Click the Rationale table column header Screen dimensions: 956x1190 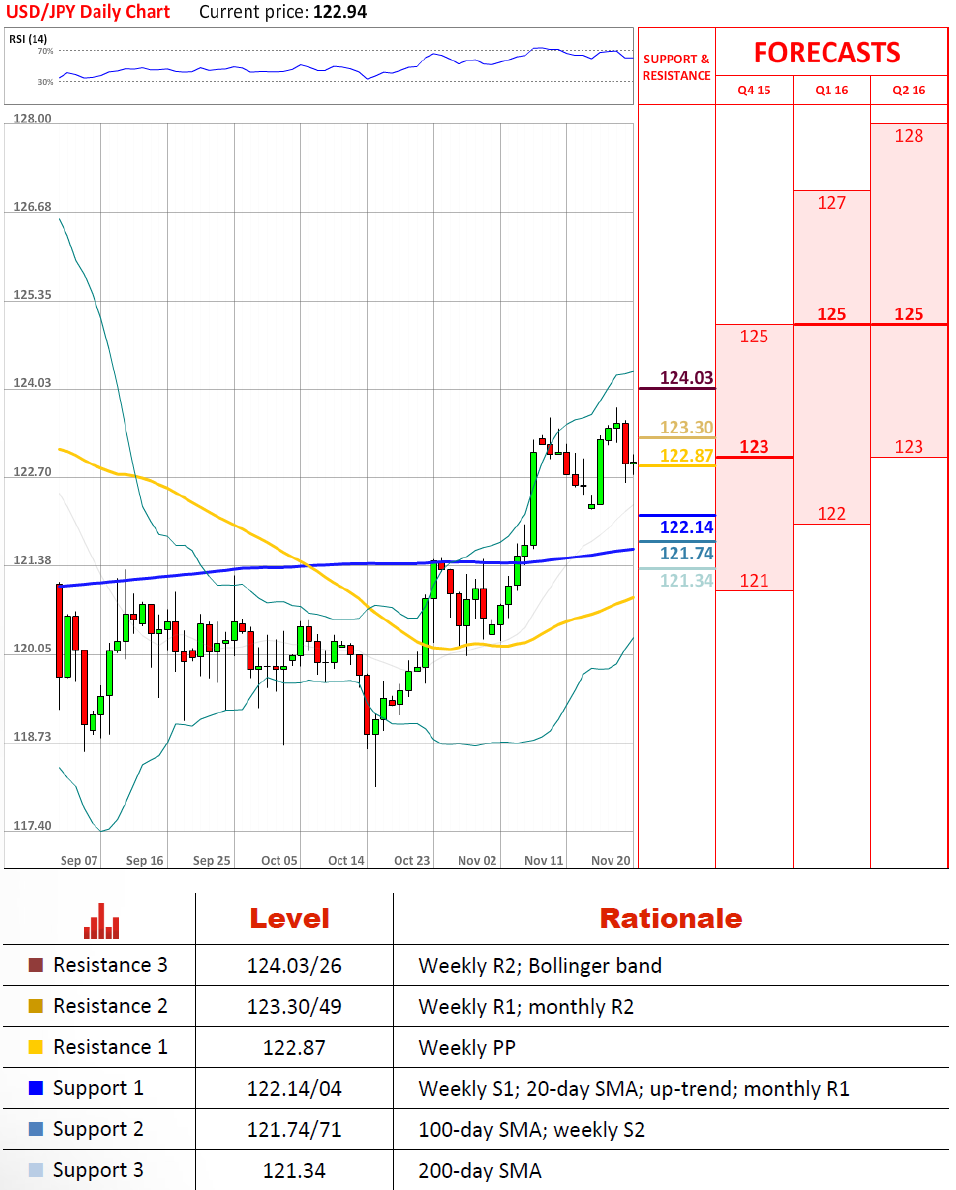click(x=671, y=918)
